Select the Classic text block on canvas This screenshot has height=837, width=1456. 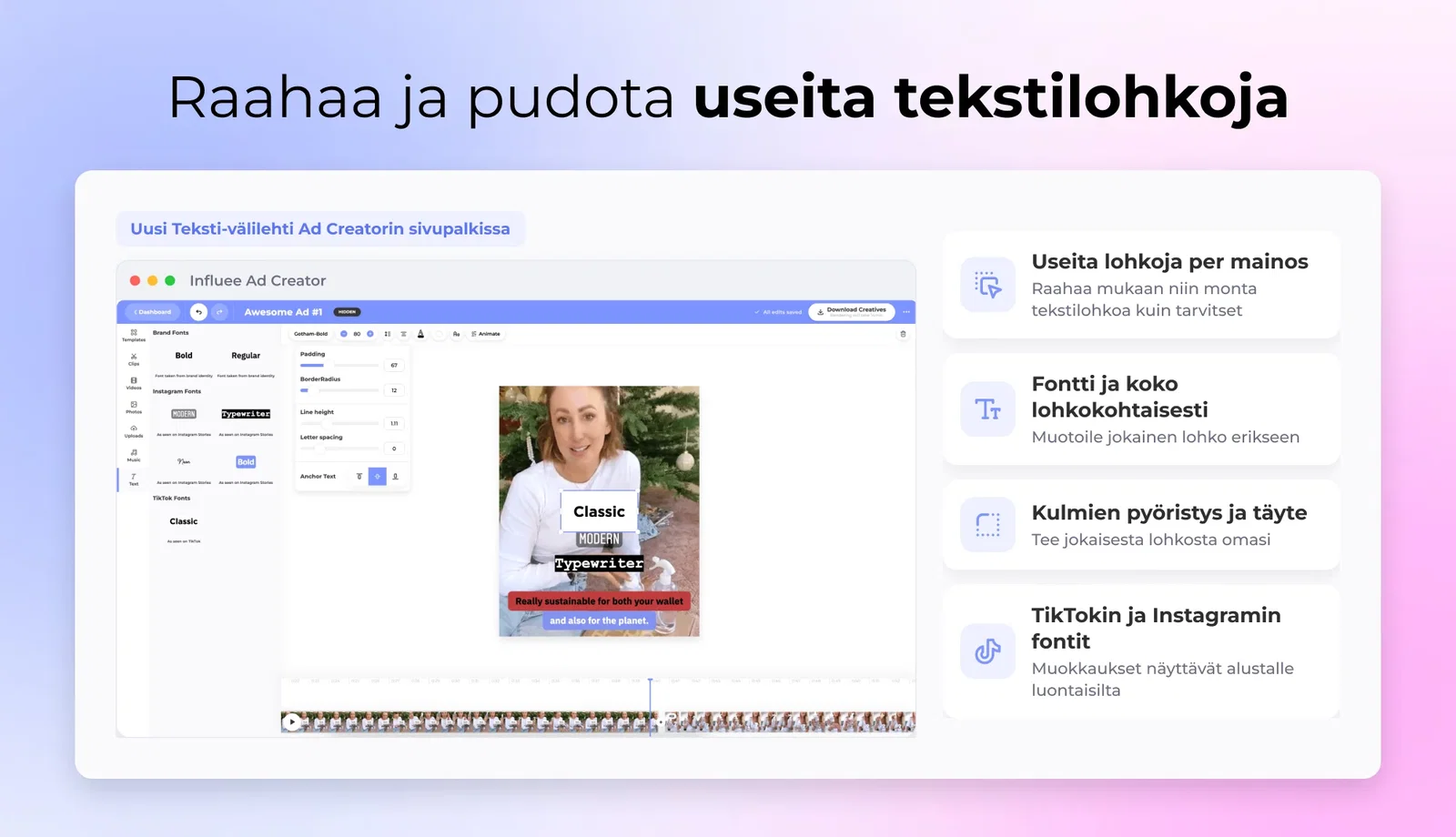point(600,511)
